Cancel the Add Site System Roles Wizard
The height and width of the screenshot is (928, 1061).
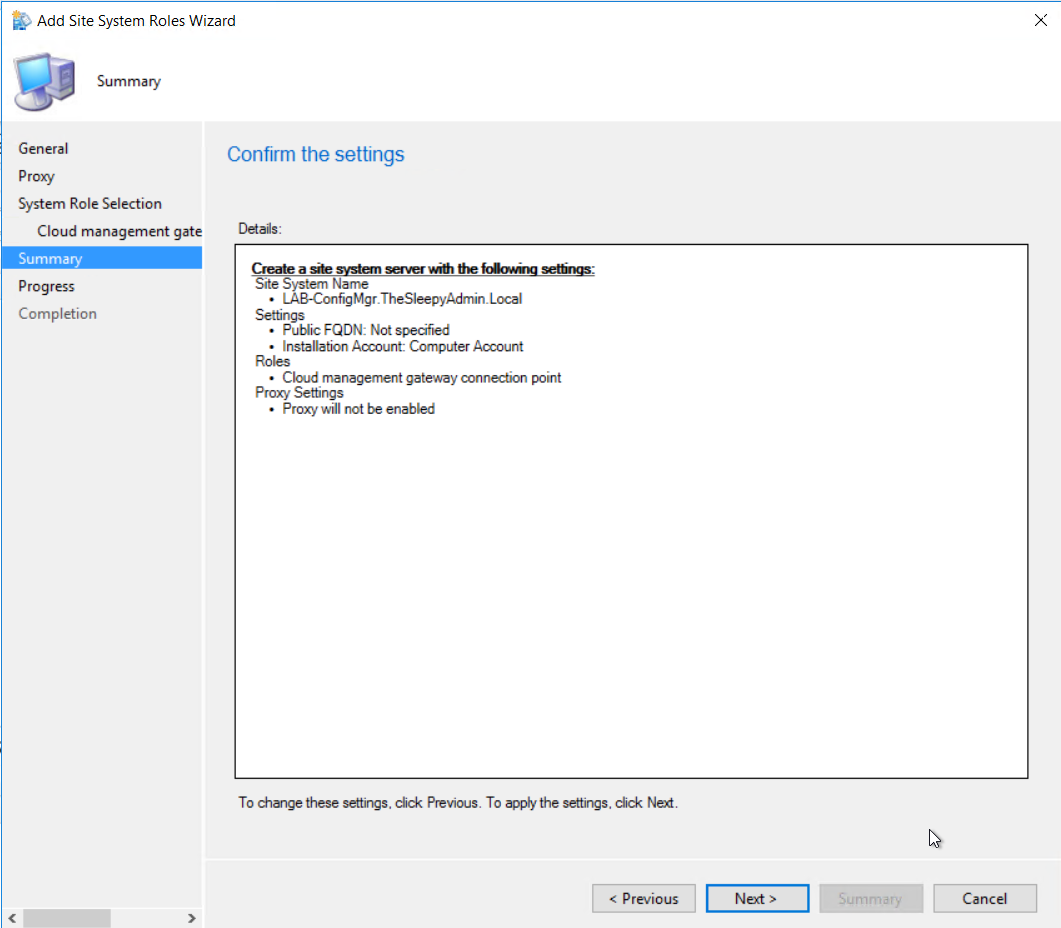[x=985, y=898]
